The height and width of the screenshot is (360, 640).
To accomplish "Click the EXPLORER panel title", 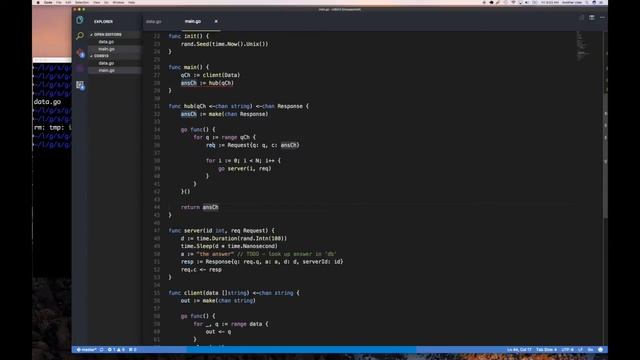I will coord(103,22).
